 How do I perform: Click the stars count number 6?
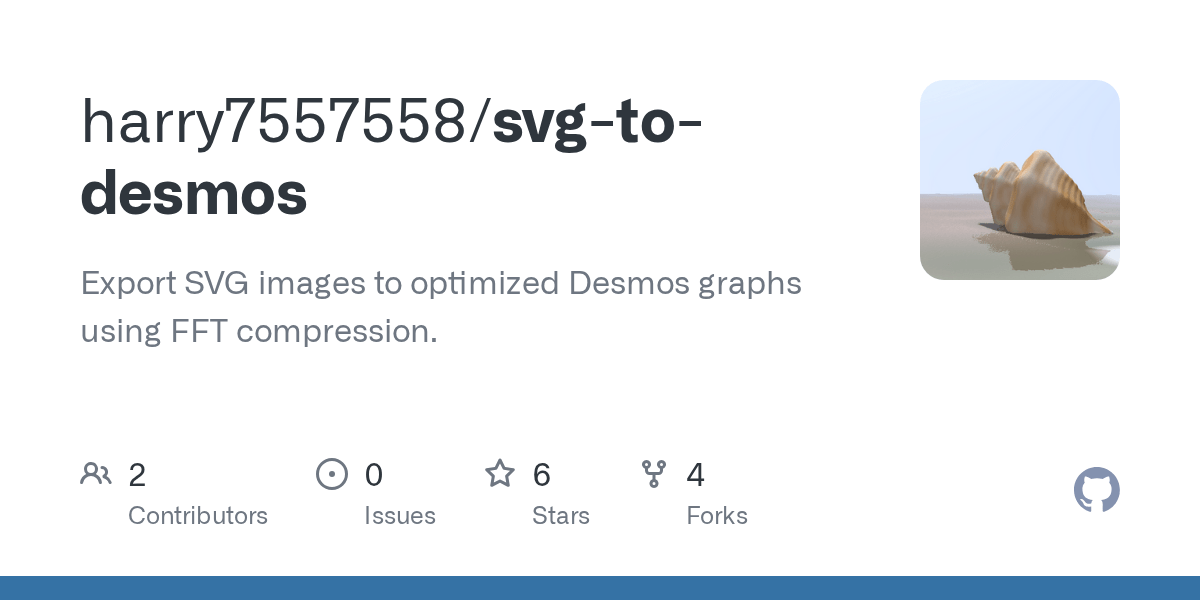pyautogui.click(x=542, y=475)
